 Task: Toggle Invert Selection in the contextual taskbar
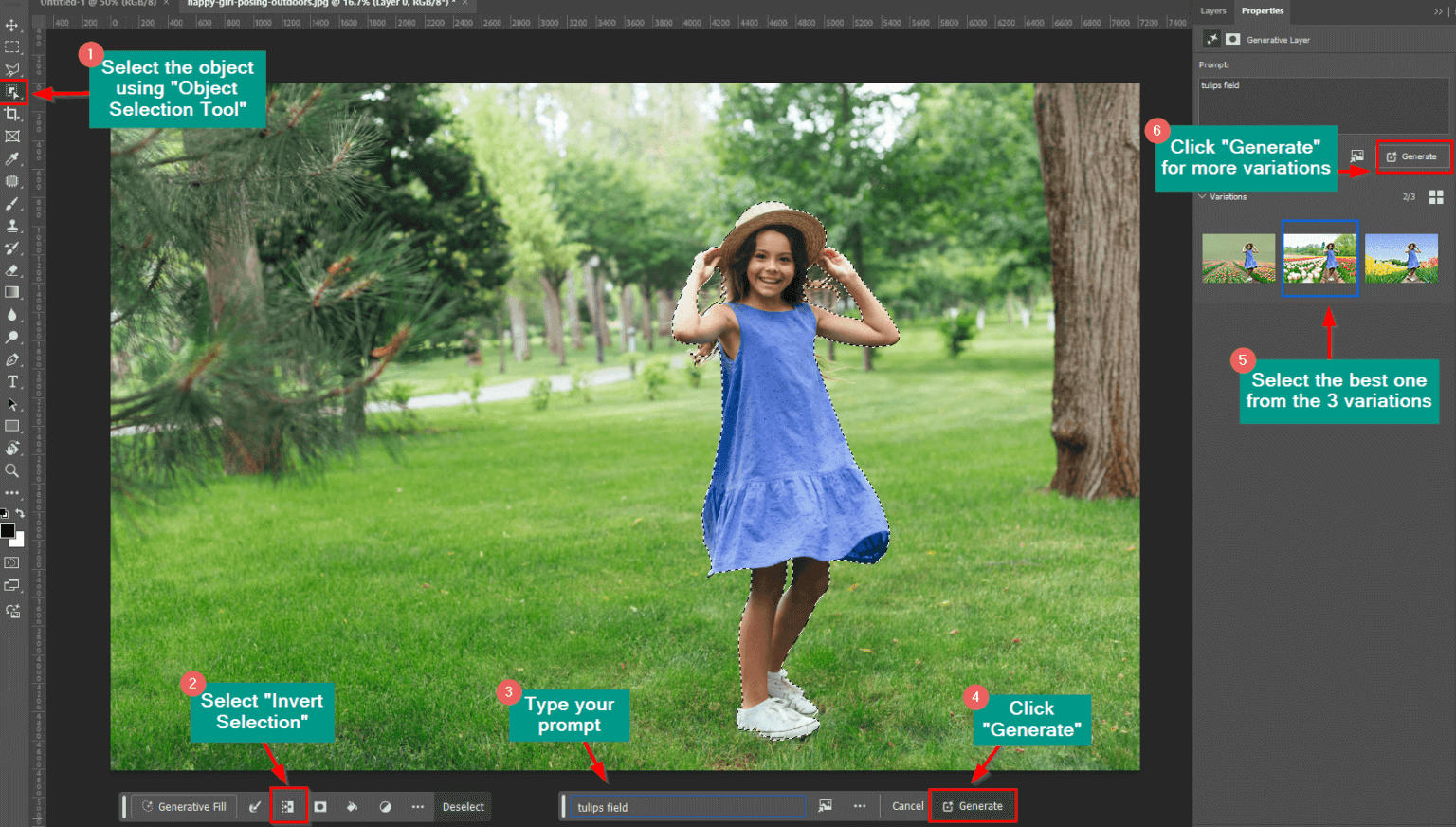[x=289, y=806]
